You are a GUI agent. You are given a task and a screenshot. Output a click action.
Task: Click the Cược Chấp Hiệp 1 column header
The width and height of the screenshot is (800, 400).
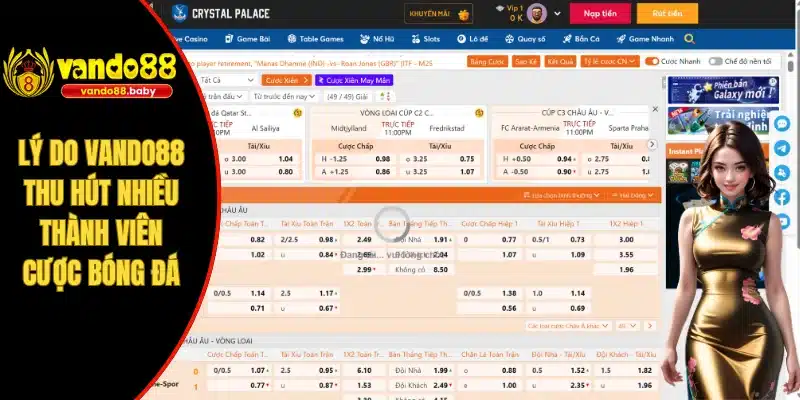(x=489, y=223)
